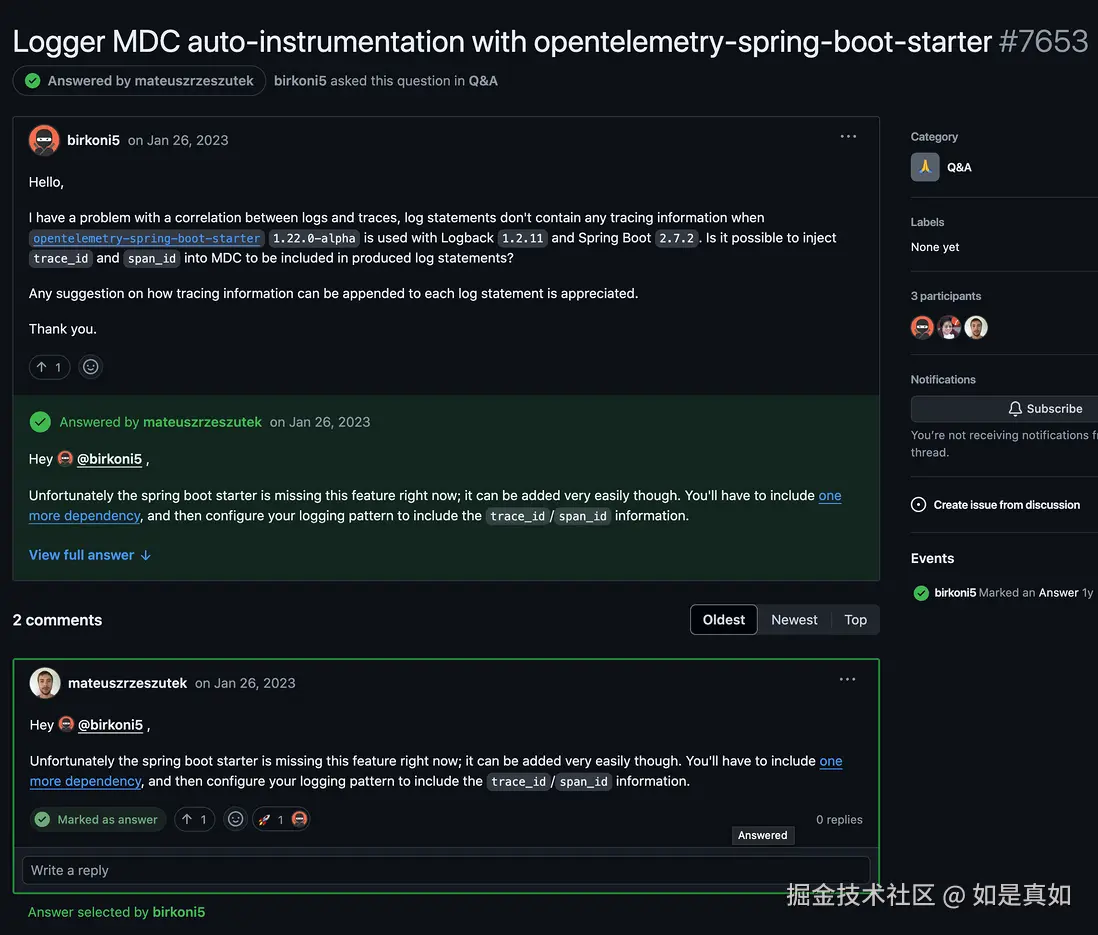This screenshot has width=1098, height=935.
Task: Open the three-dot menu on birkoni5's question
Action: click(x=848, y=137)
